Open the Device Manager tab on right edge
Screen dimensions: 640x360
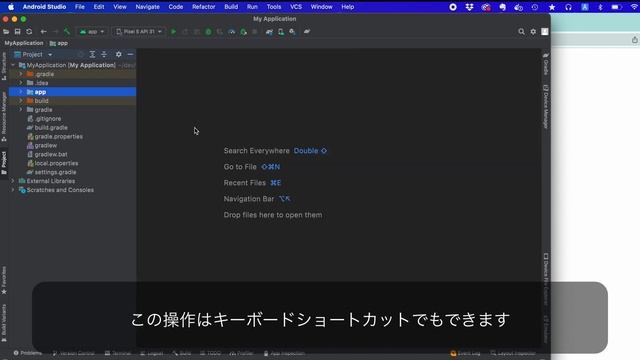click(x=546, y=107)
